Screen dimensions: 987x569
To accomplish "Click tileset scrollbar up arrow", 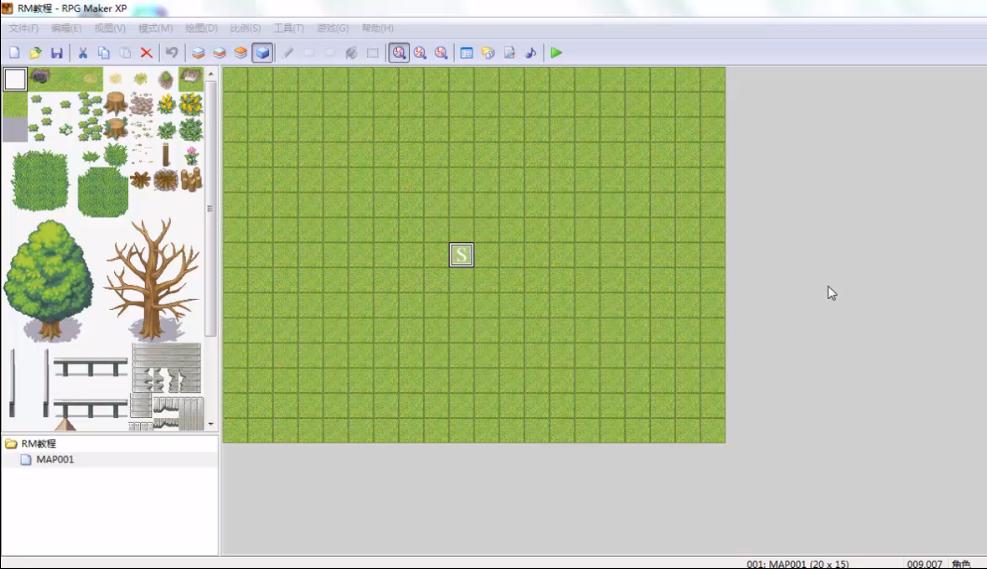I will coord(211,74).
